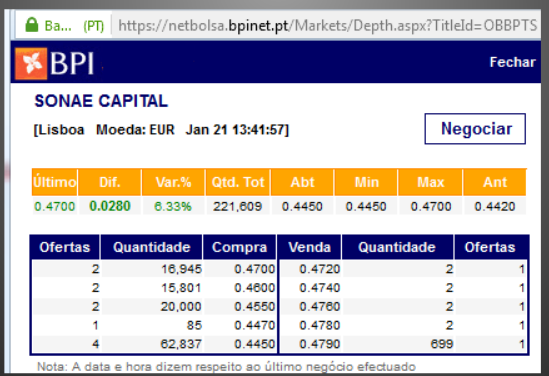Click the Fechar link in header

(512, 62)
